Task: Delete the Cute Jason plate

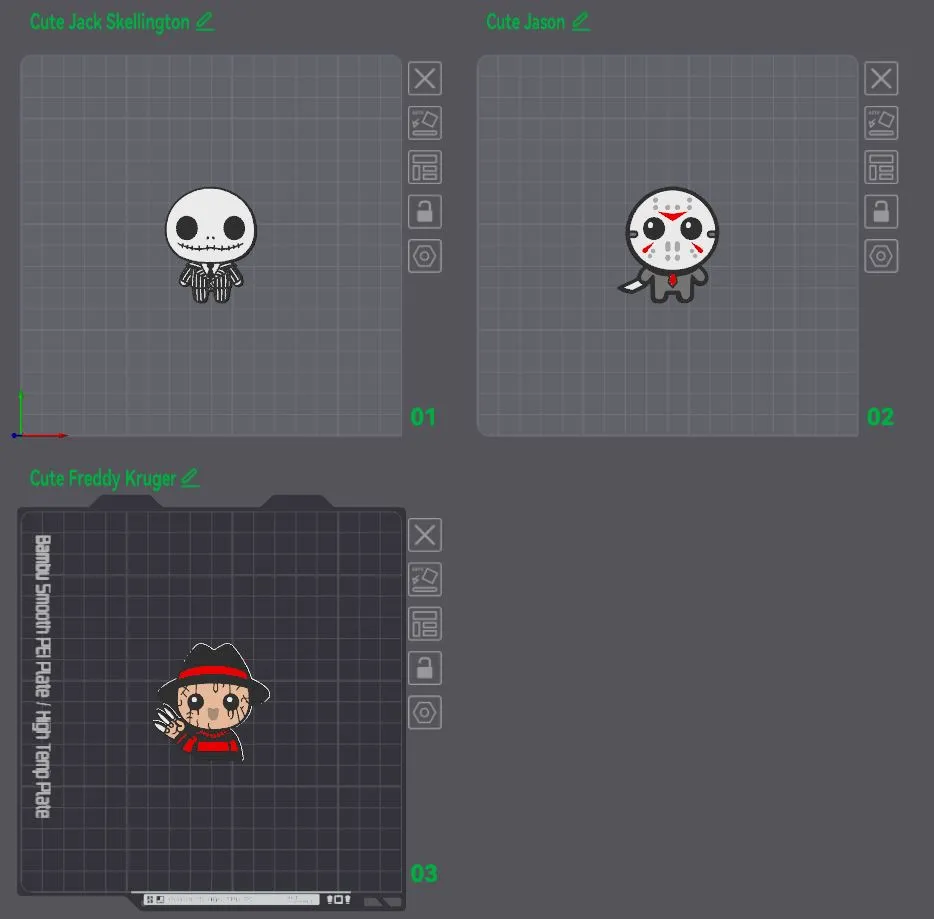Action: click(x=880, y=78)
